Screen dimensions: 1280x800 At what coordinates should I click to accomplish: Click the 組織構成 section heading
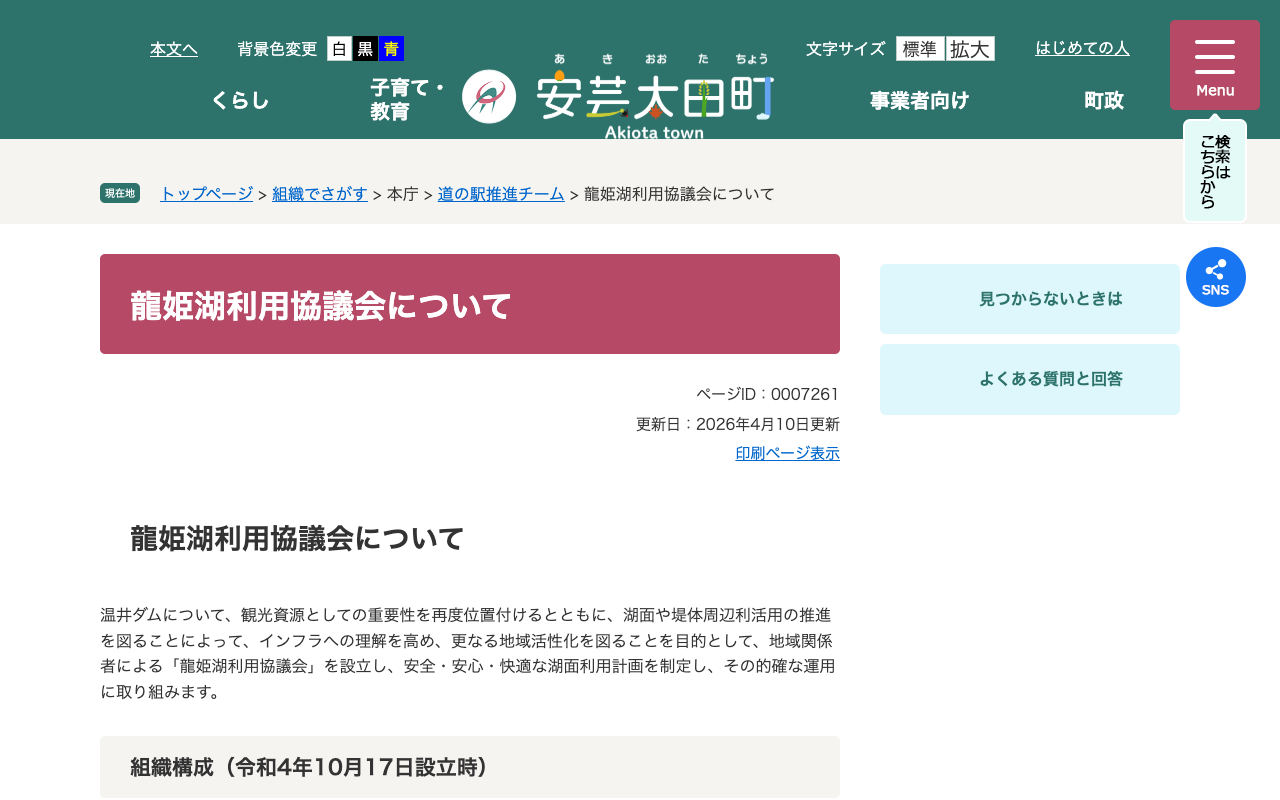[470, 767]
